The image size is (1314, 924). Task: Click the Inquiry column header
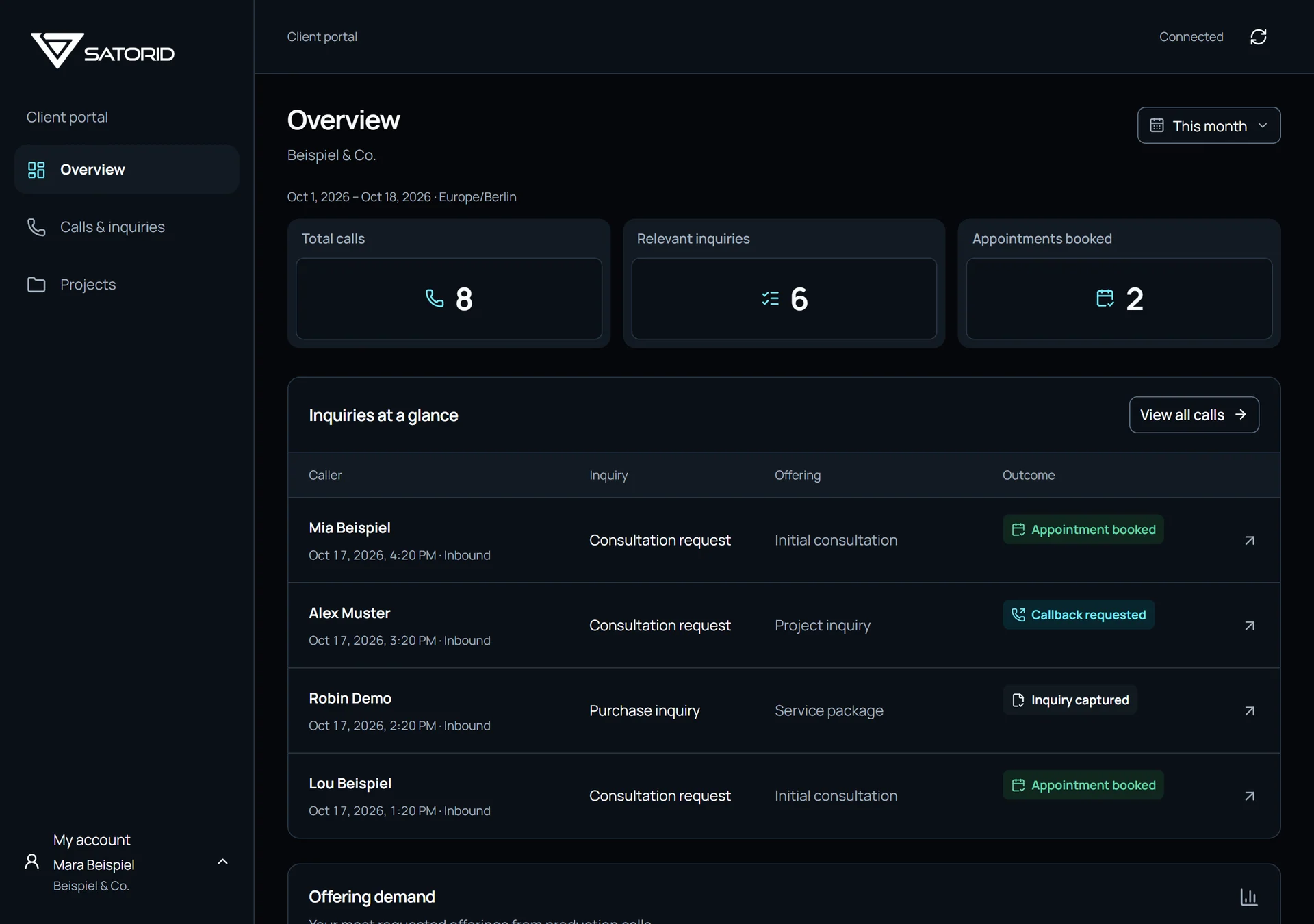pyautogui.click(x=608, y=475)
